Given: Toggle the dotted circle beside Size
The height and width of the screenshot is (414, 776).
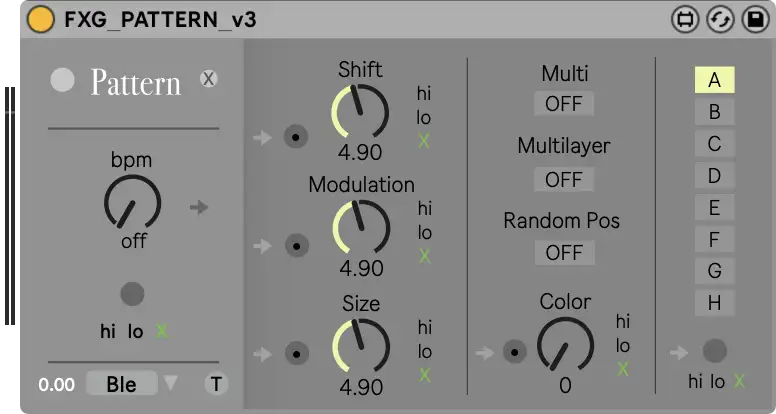Looking at the screenshot, I should [297, 354].
